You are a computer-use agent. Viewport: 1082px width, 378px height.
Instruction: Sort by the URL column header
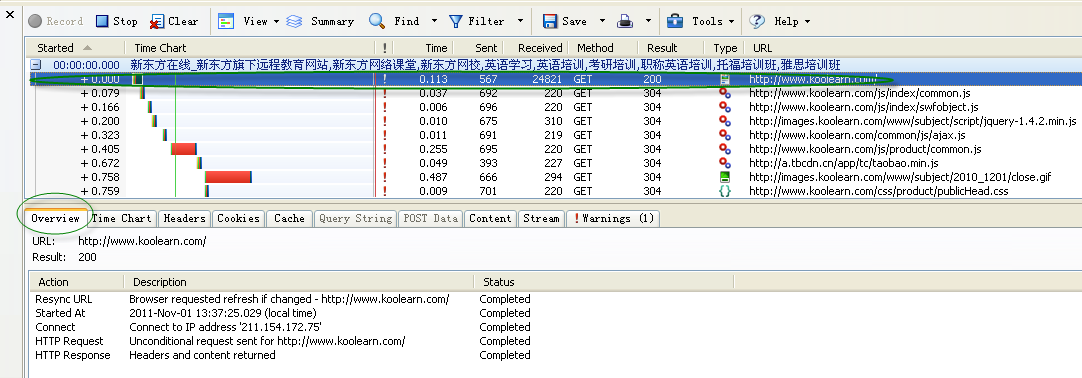[911, 48]
